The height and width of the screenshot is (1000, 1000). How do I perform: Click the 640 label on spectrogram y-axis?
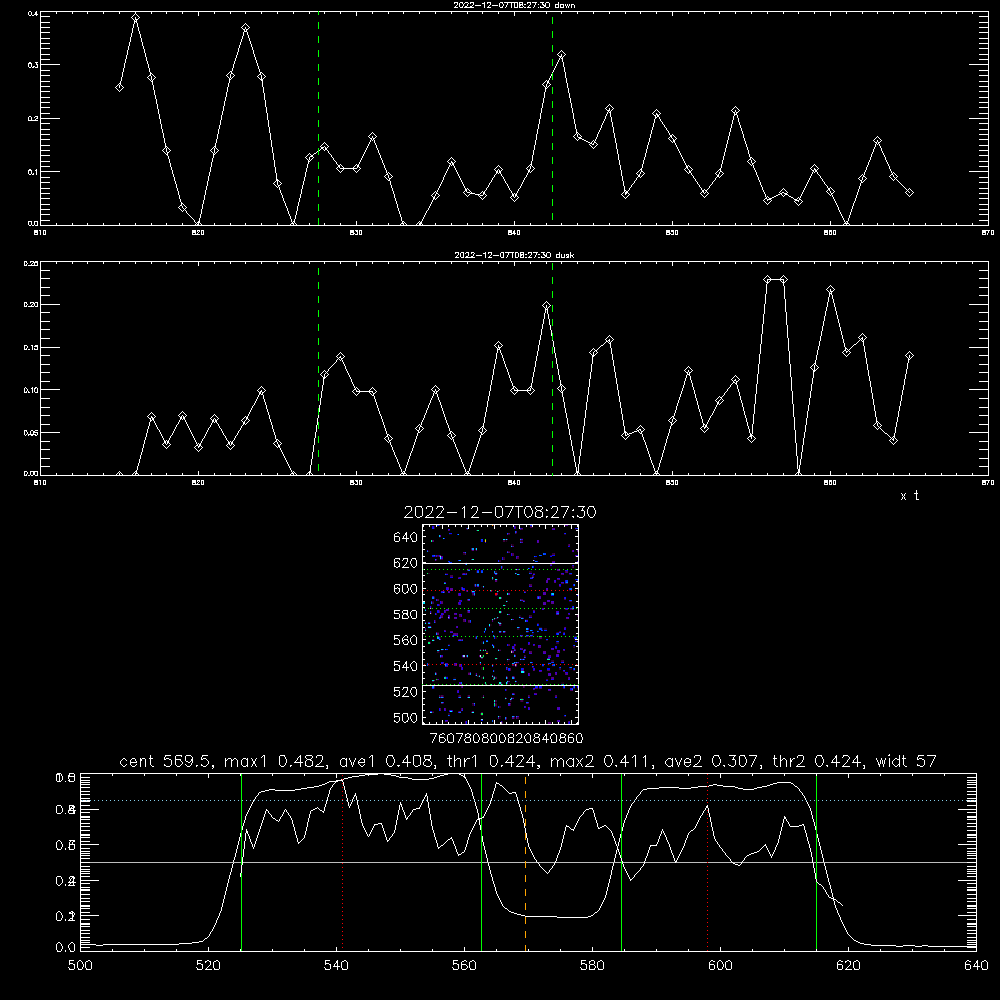click(x=406, y=538)
